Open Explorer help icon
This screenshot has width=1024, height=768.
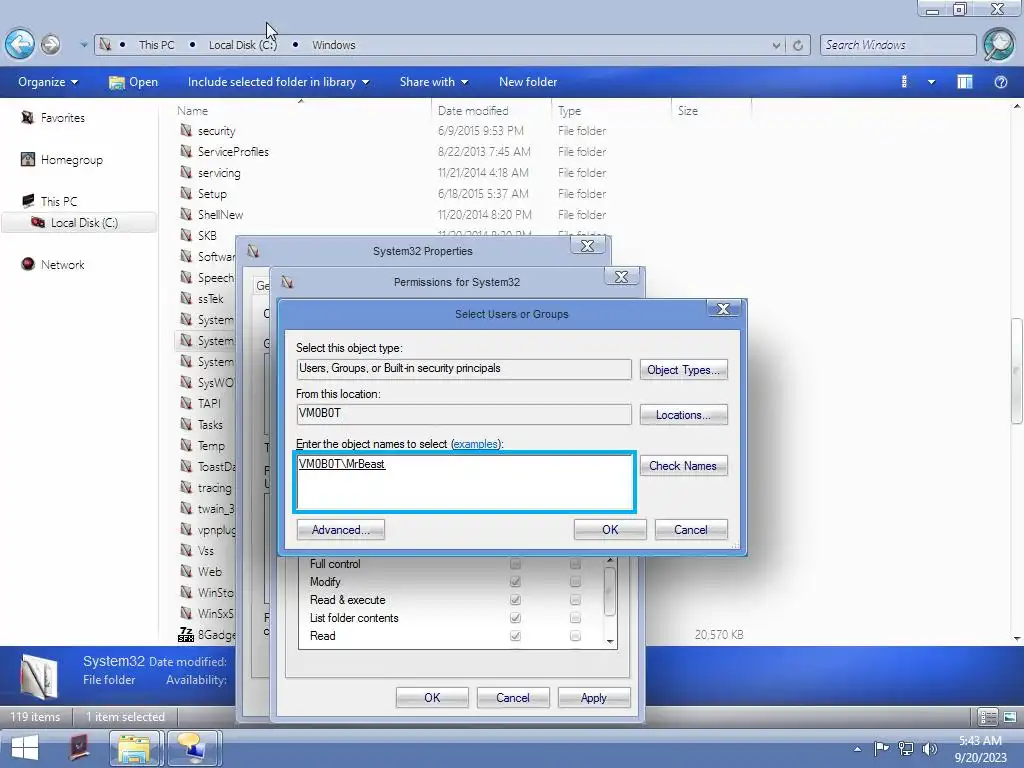pyautogui.click(x=1000, y=82)
